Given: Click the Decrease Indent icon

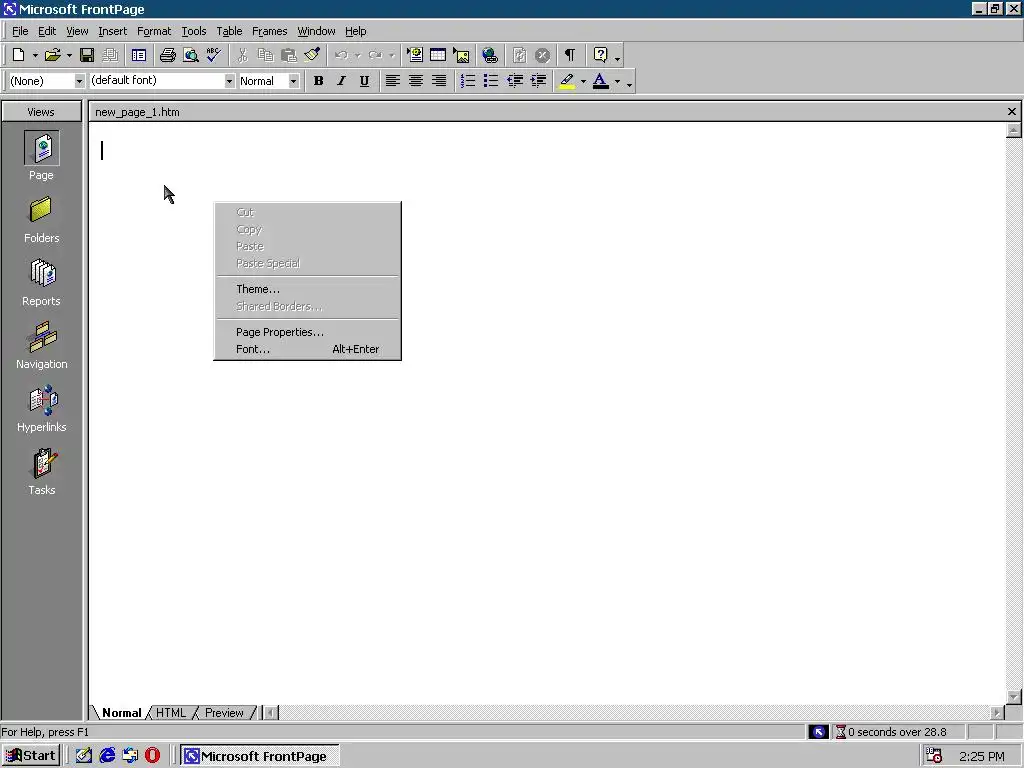Looking at the screenshot, I should (515, 81).
